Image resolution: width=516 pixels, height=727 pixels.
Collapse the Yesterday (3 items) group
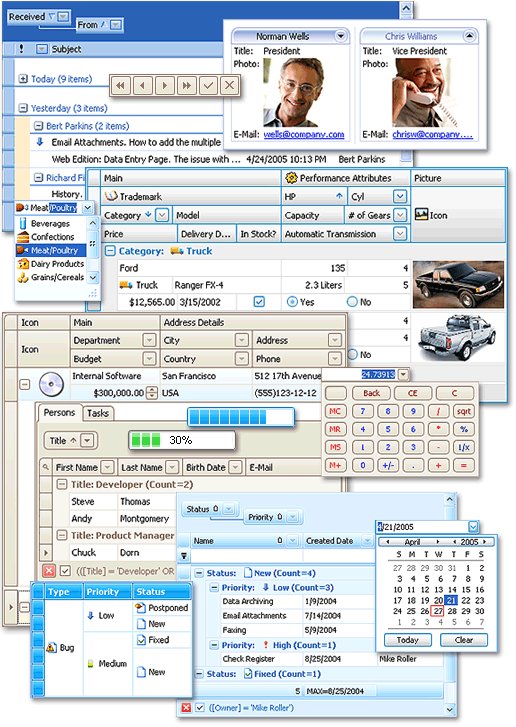(23, 108)
